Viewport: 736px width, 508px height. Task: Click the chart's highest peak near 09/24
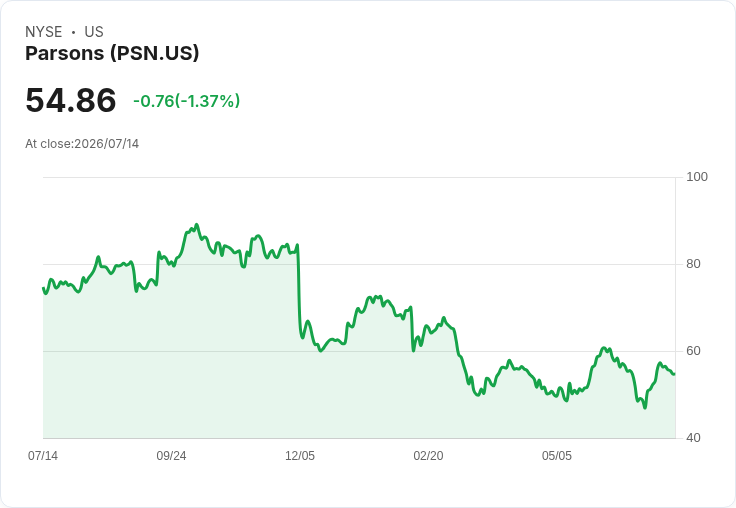(x=196, y=225)
